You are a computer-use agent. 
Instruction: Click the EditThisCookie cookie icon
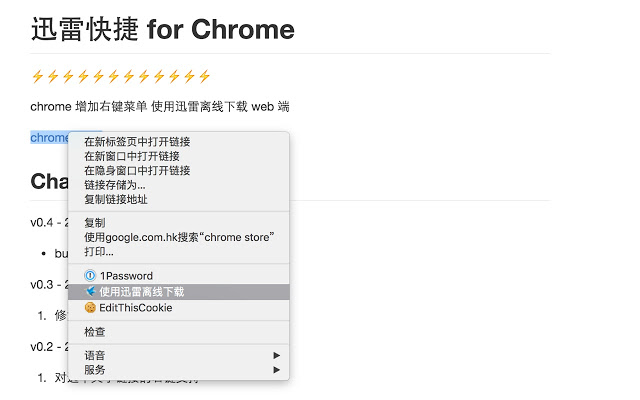(x=90, y=307)
